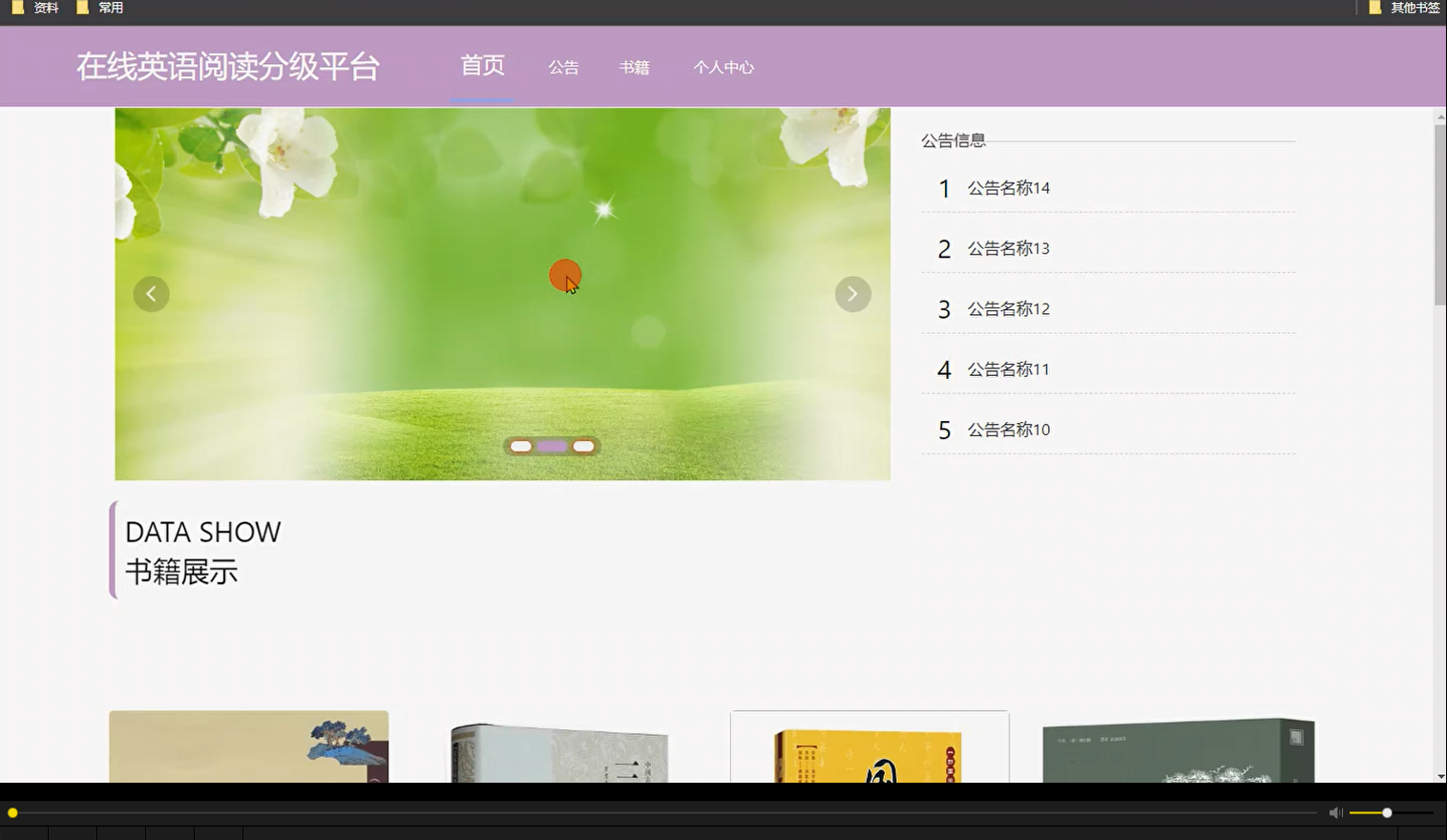
Task: Open announcement 公告名称14
Action: [x=1007, y=188]
